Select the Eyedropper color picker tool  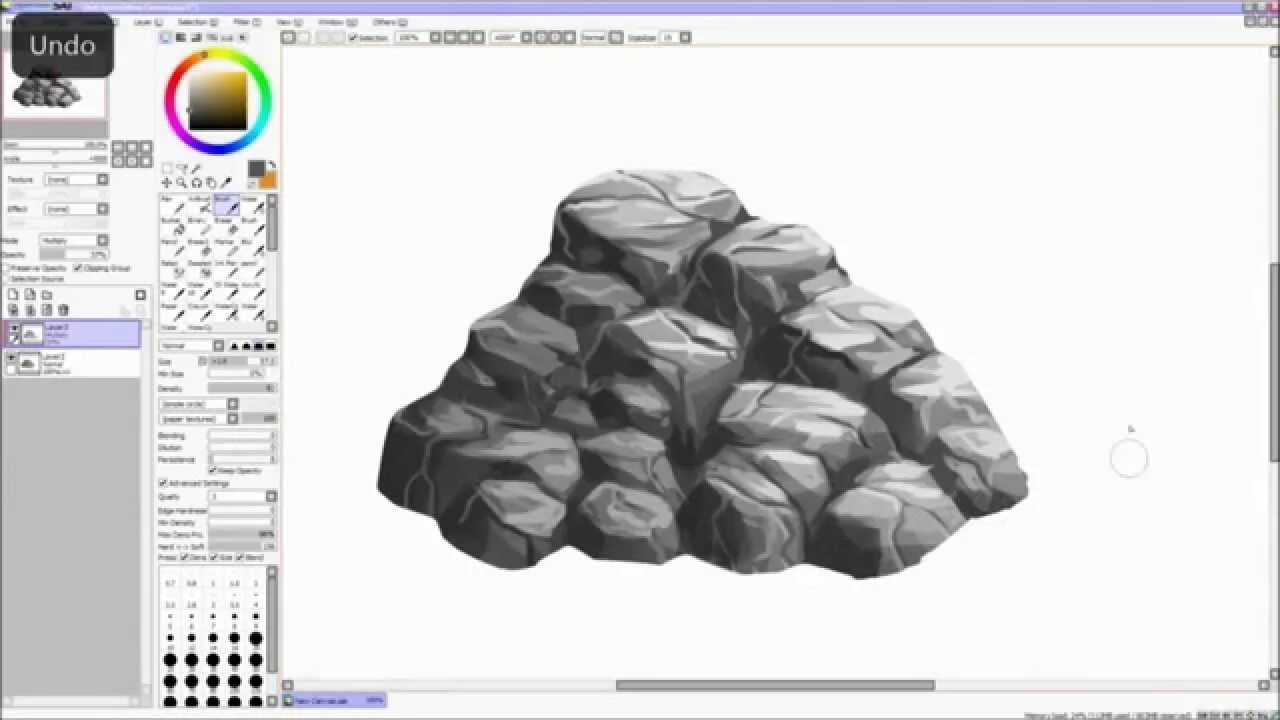point(225,183)
